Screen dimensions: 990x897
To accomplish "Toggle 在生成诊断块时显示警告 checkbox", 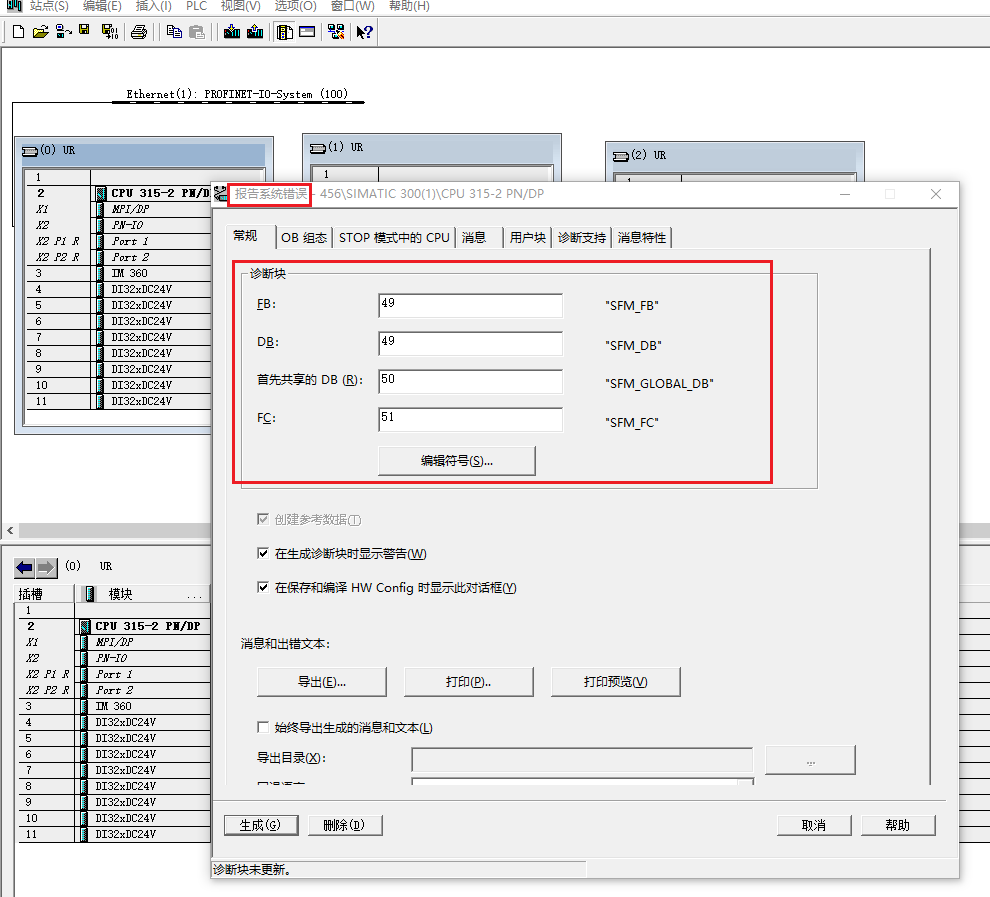I will coord(263,553).
